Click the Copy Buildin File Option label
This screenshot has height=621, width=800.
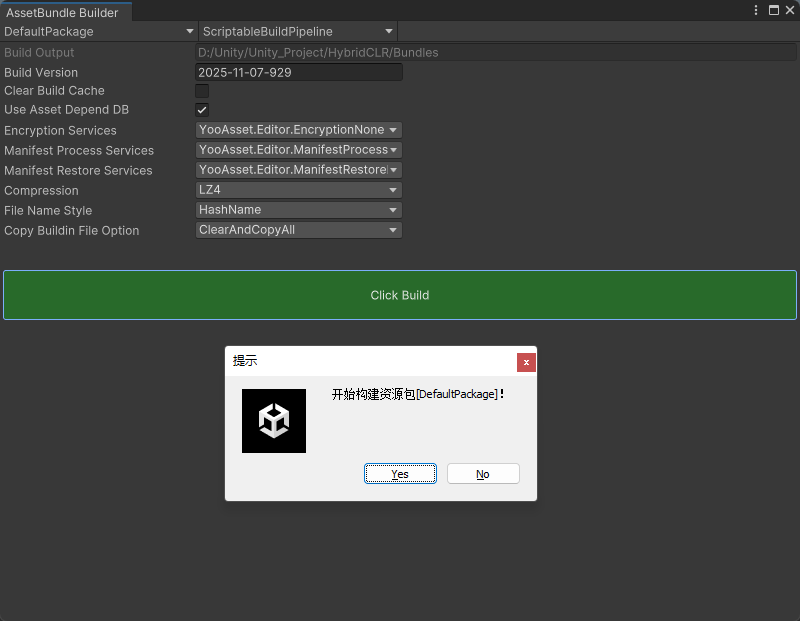(71, 231)
